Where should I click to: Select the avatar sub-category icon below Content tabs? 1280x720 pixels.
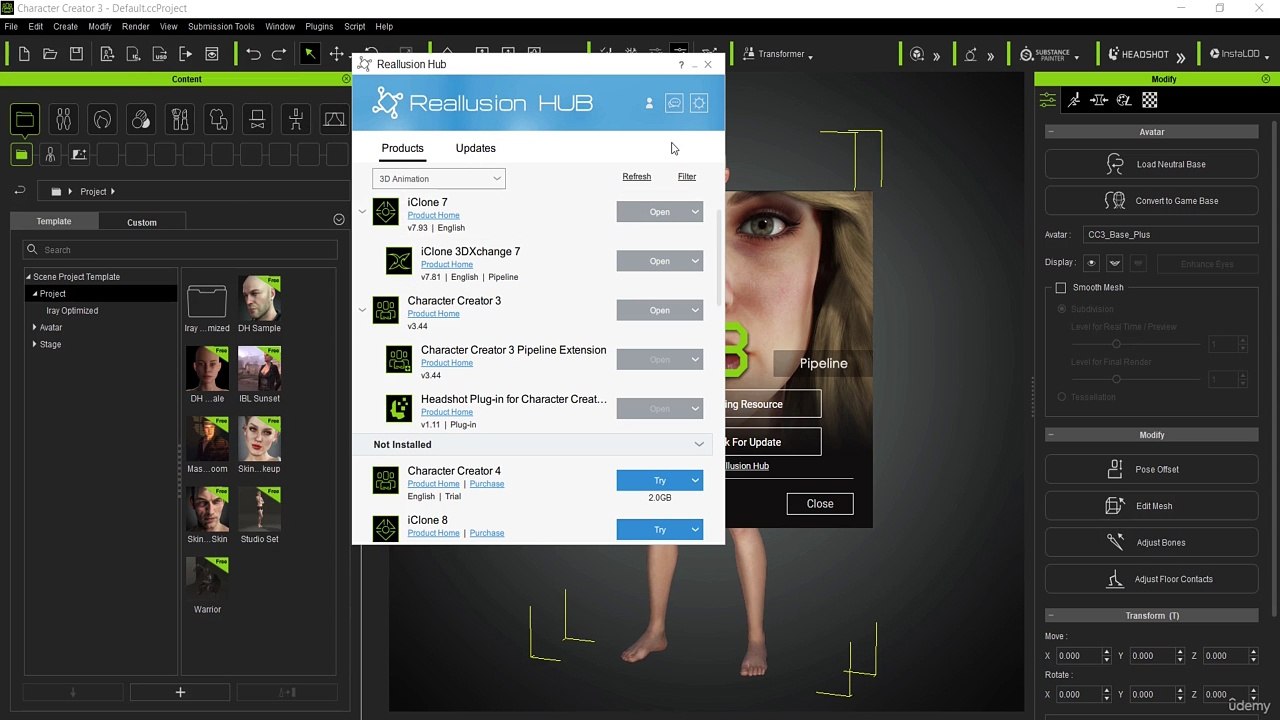click(x=50, y=155)
